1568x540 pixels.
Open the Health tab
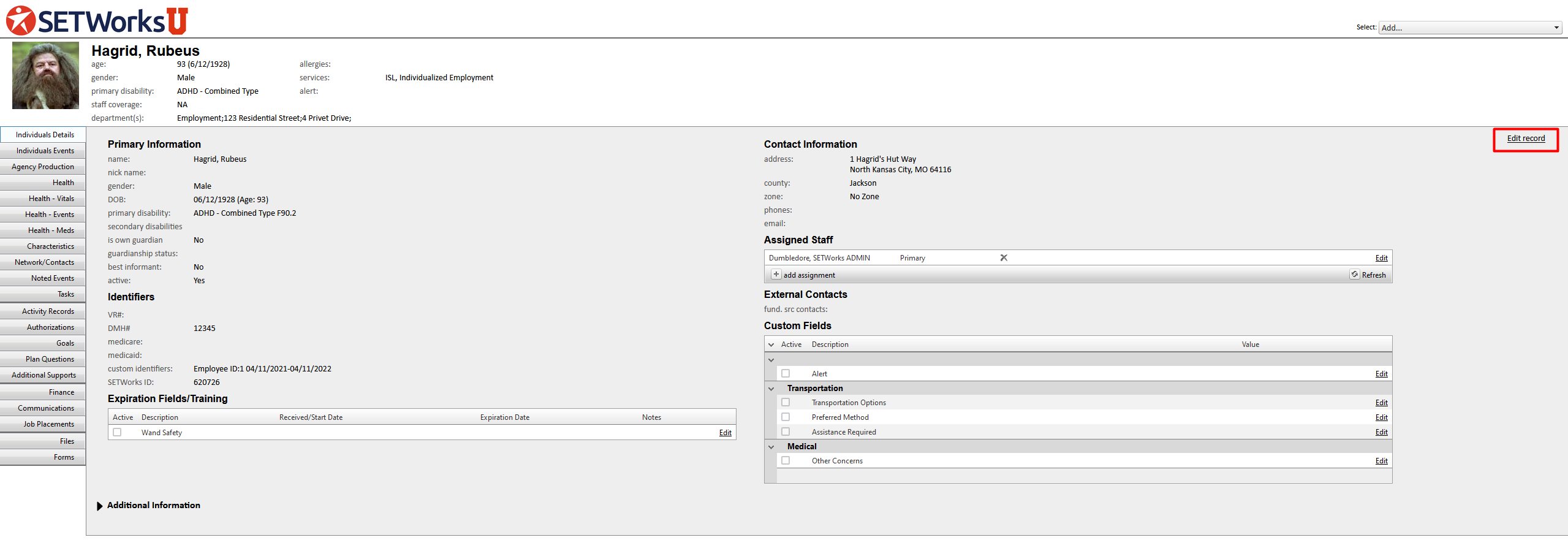point(43,183)
